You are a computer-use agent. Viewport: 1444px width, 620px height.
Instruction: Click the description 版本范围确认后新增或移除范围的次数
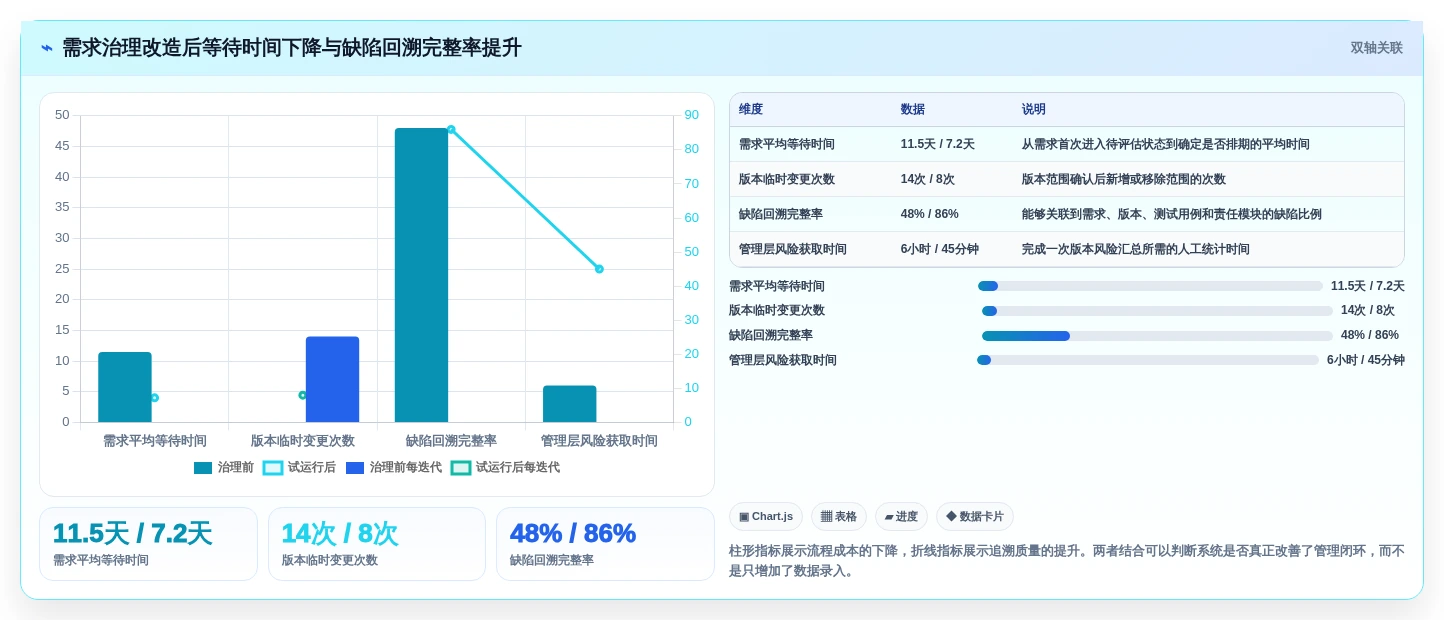[1123, 179]
